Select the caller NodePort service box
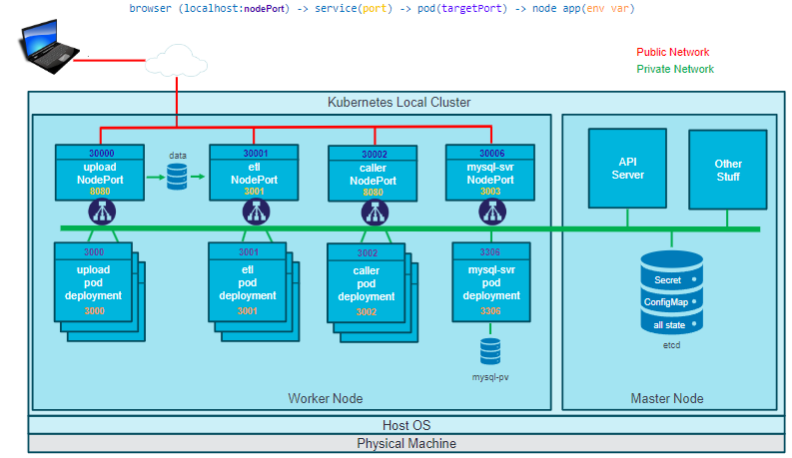Viewport: 792px width, 458px height. [373, 174]
